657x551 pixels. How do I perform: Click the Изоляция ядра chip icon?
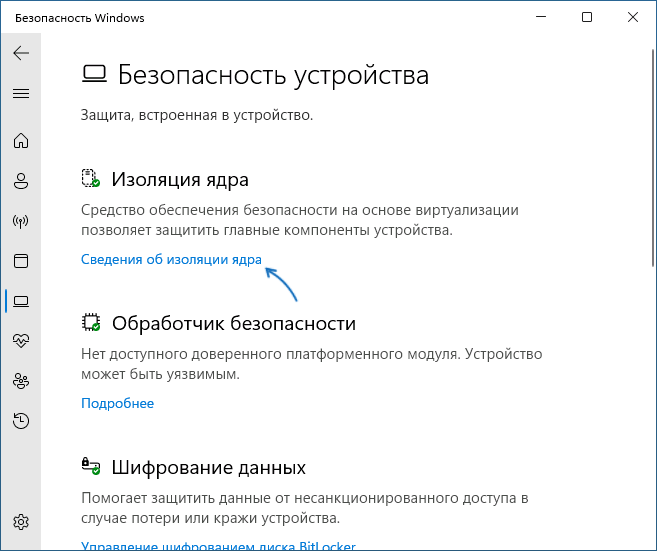(91, 179)
